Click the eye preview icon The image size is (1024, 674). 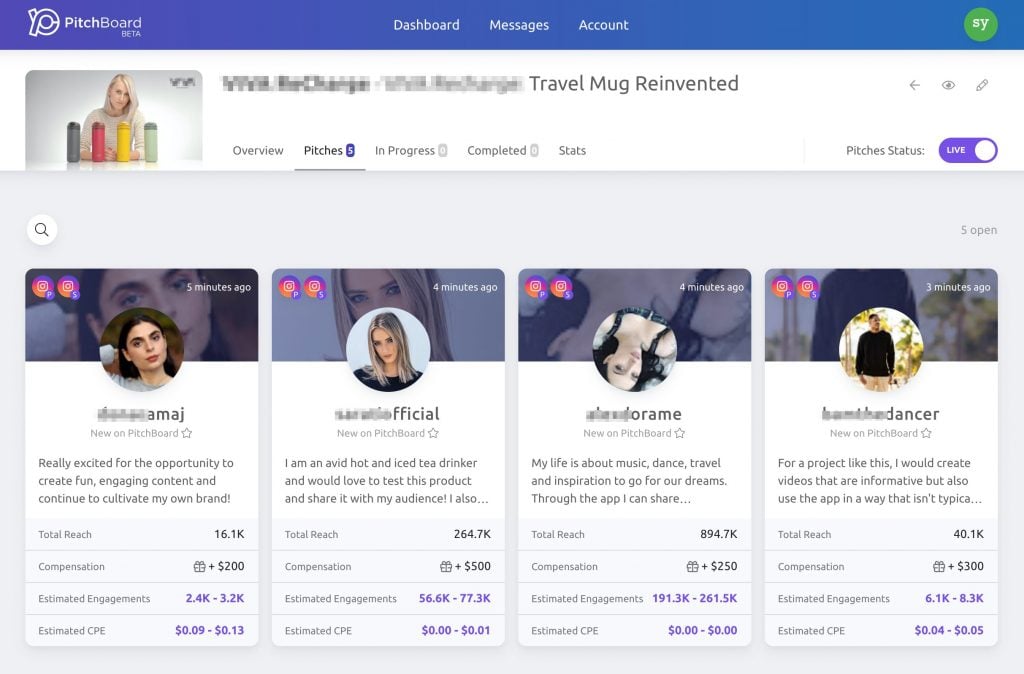point(948,85)
